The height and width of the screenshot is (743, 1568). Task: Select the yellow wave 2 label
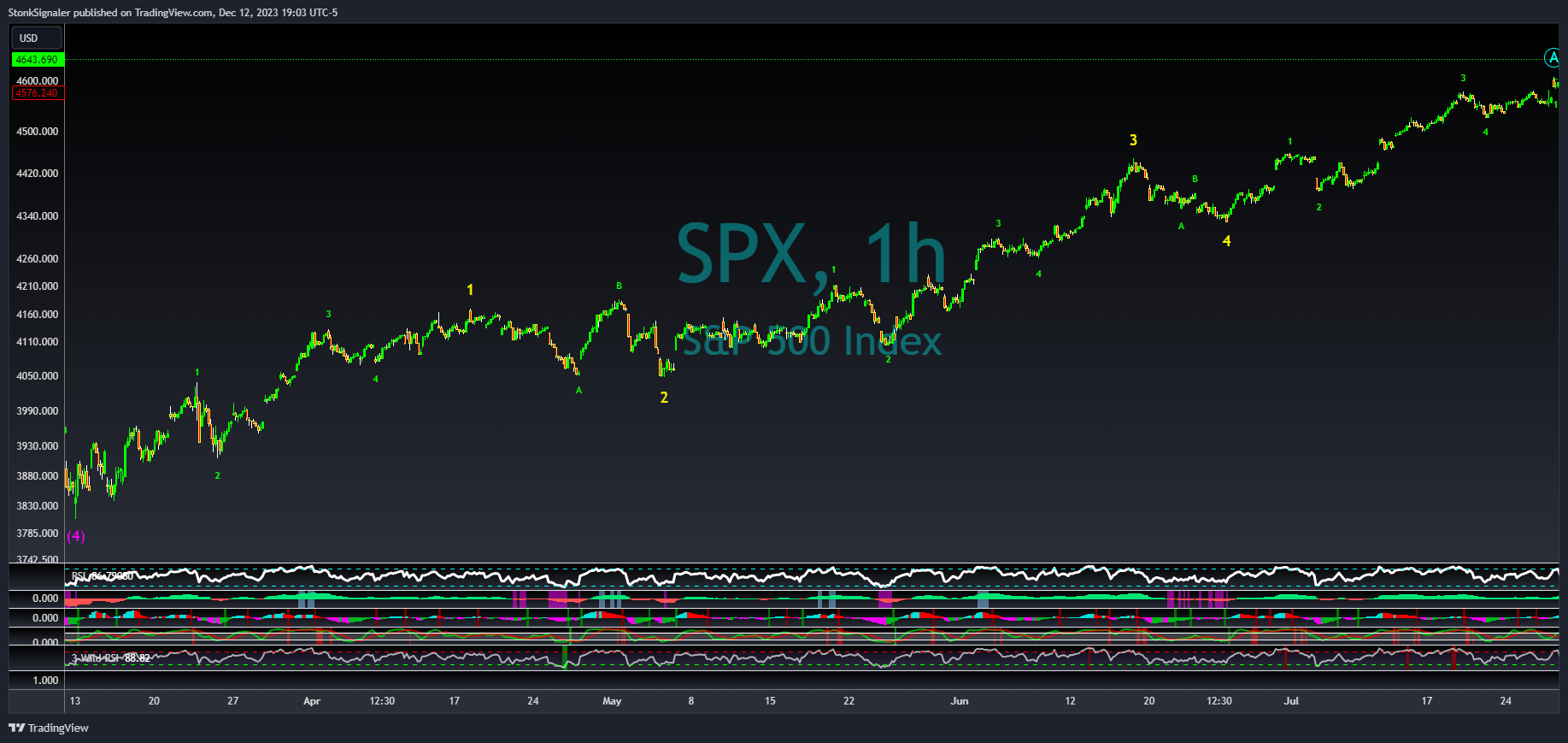click(x=664, y=398)
